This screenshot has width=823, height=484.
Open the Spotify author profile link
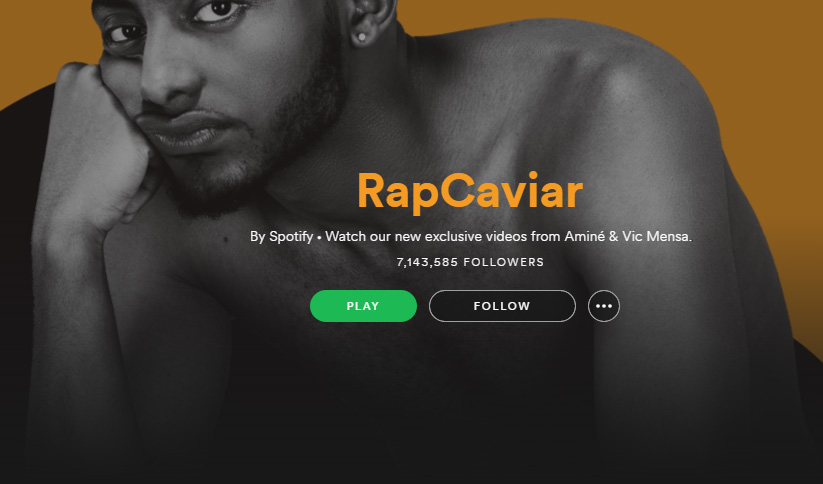(291, 236)
